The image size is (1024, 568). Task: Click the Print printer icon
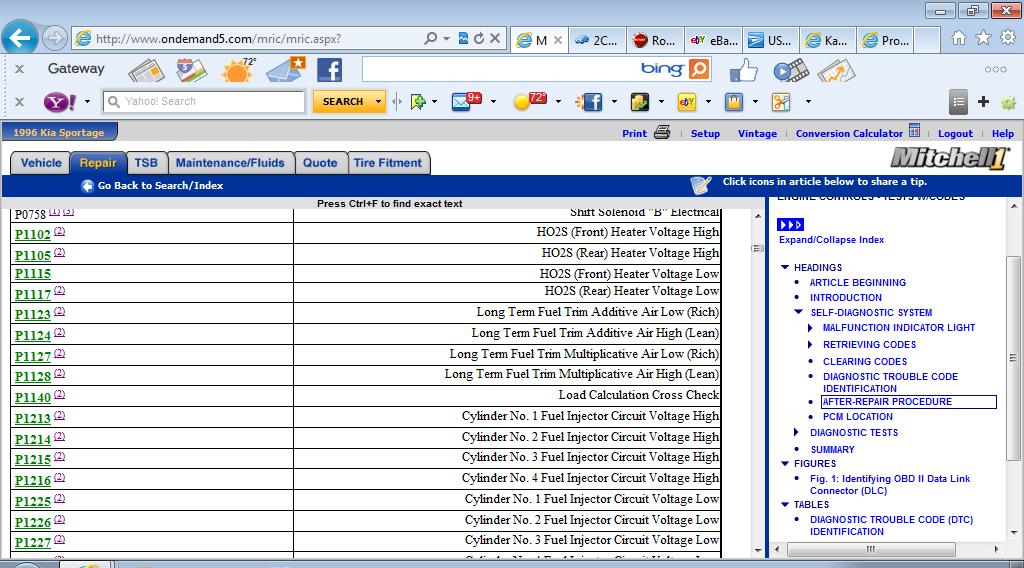pos(661,132)
